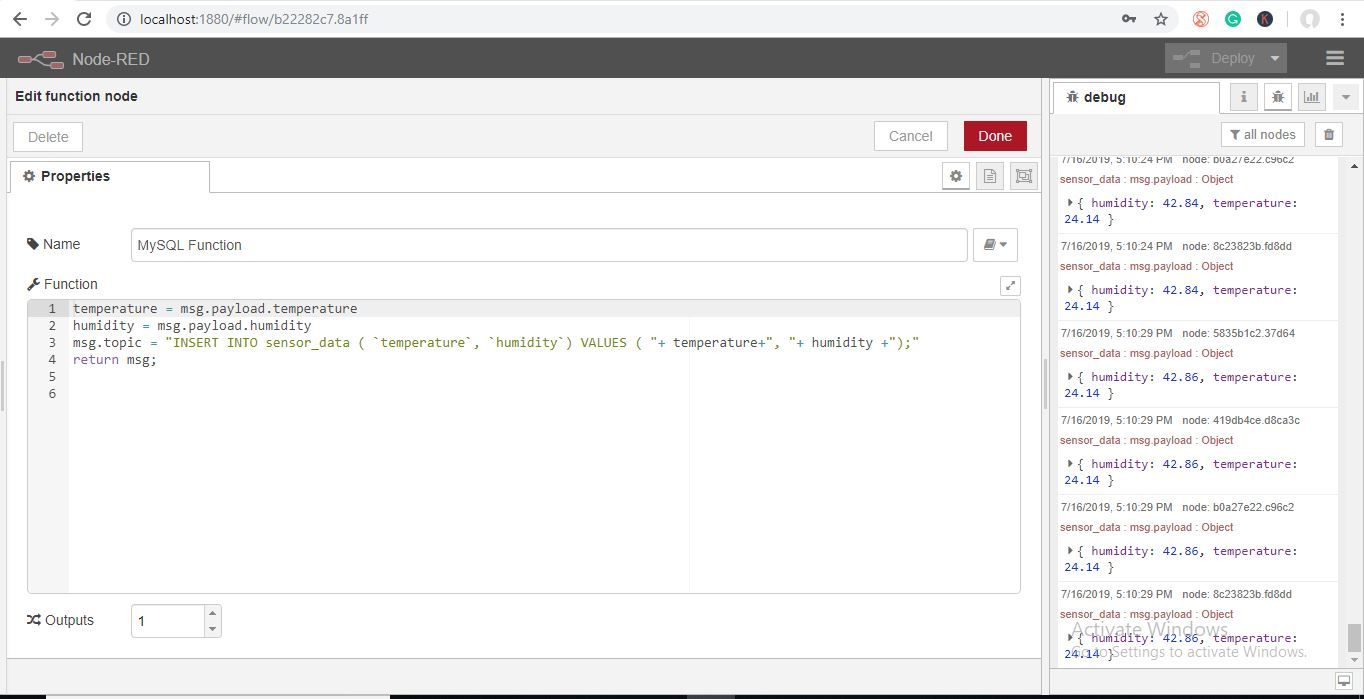Open node properties with the gear icon

coord(956,176)
